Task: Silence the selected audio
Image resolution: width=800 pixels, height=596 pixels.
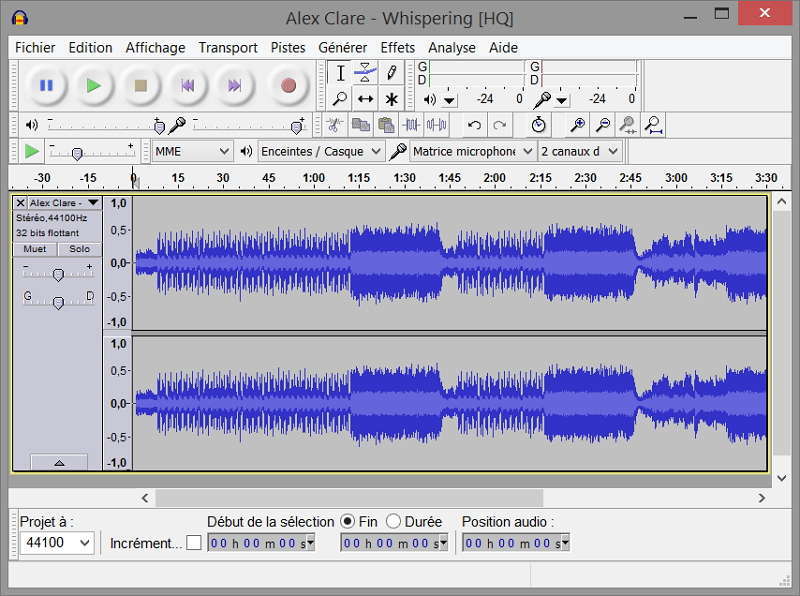Action: pyautogui.click(x=437, y=125)
